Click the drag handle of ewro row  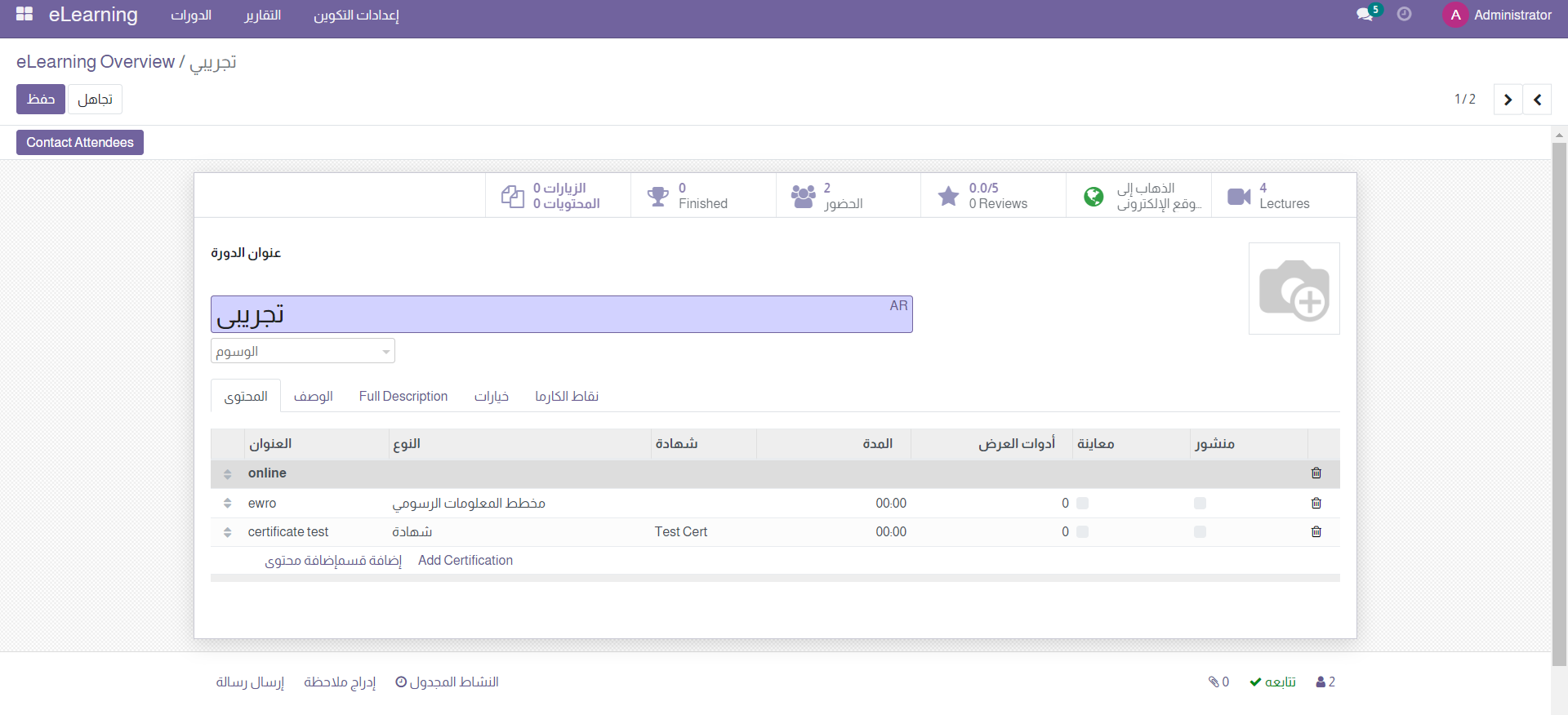click(228, 504)
